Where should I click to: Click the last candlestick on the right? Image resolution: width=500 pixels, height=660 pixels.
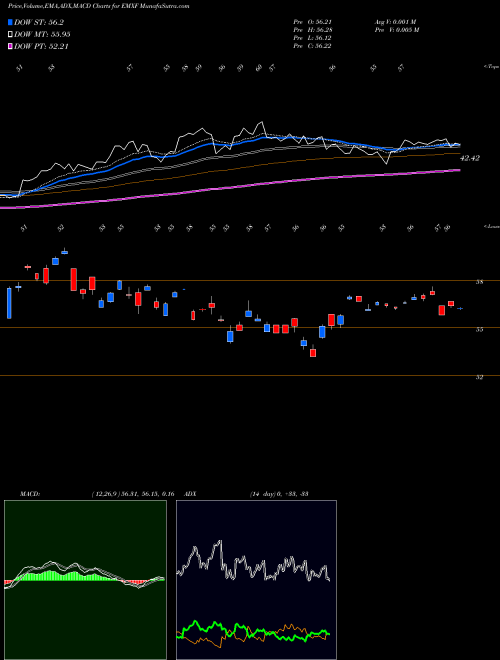pos(460,309)
